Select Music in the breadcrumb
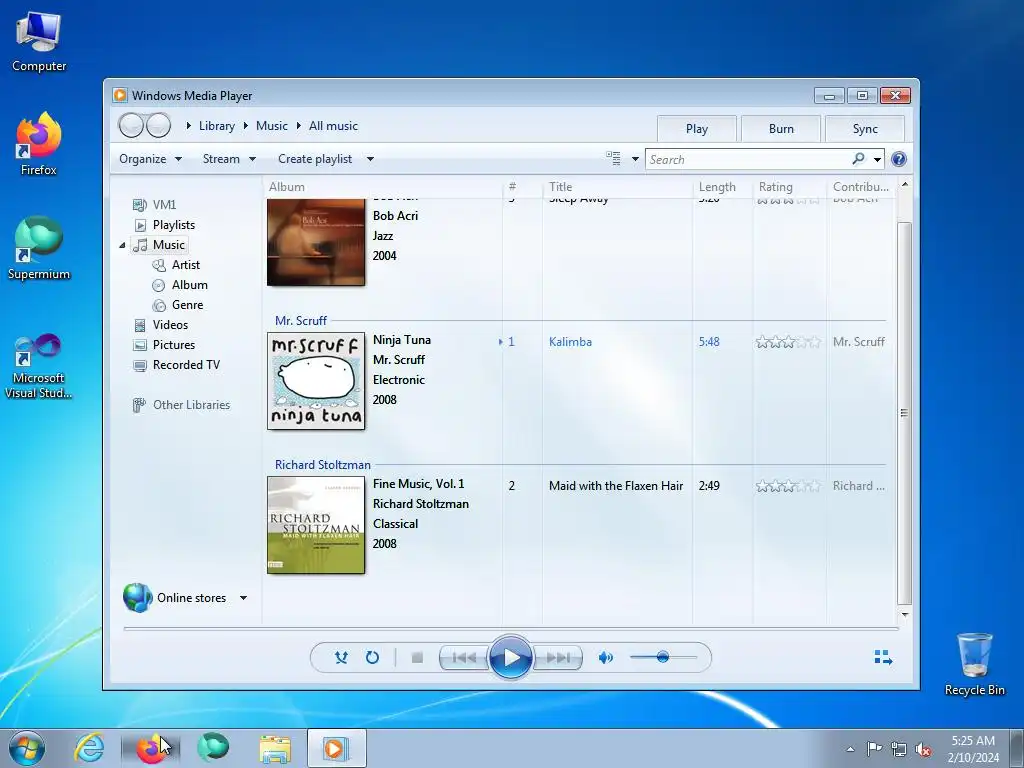1024x768 pixels. click(272, 126)
